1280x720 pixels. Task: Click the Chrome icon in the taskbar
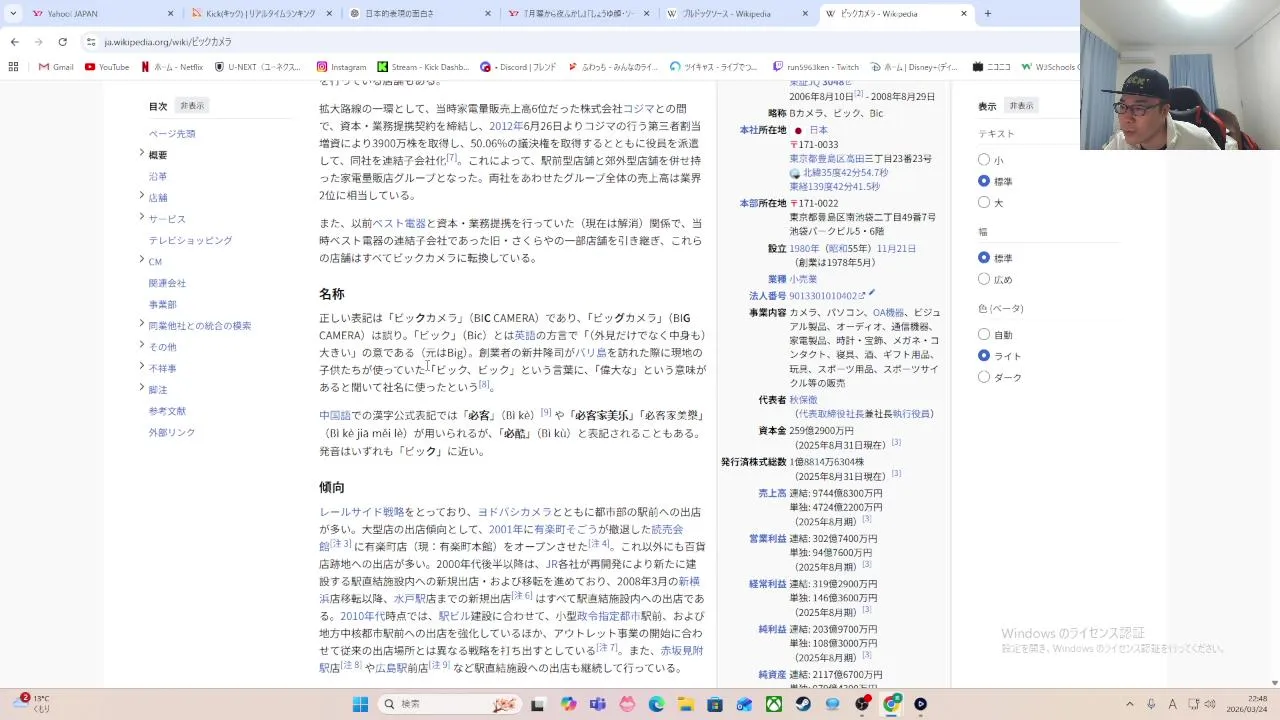[x=891, y=704]
